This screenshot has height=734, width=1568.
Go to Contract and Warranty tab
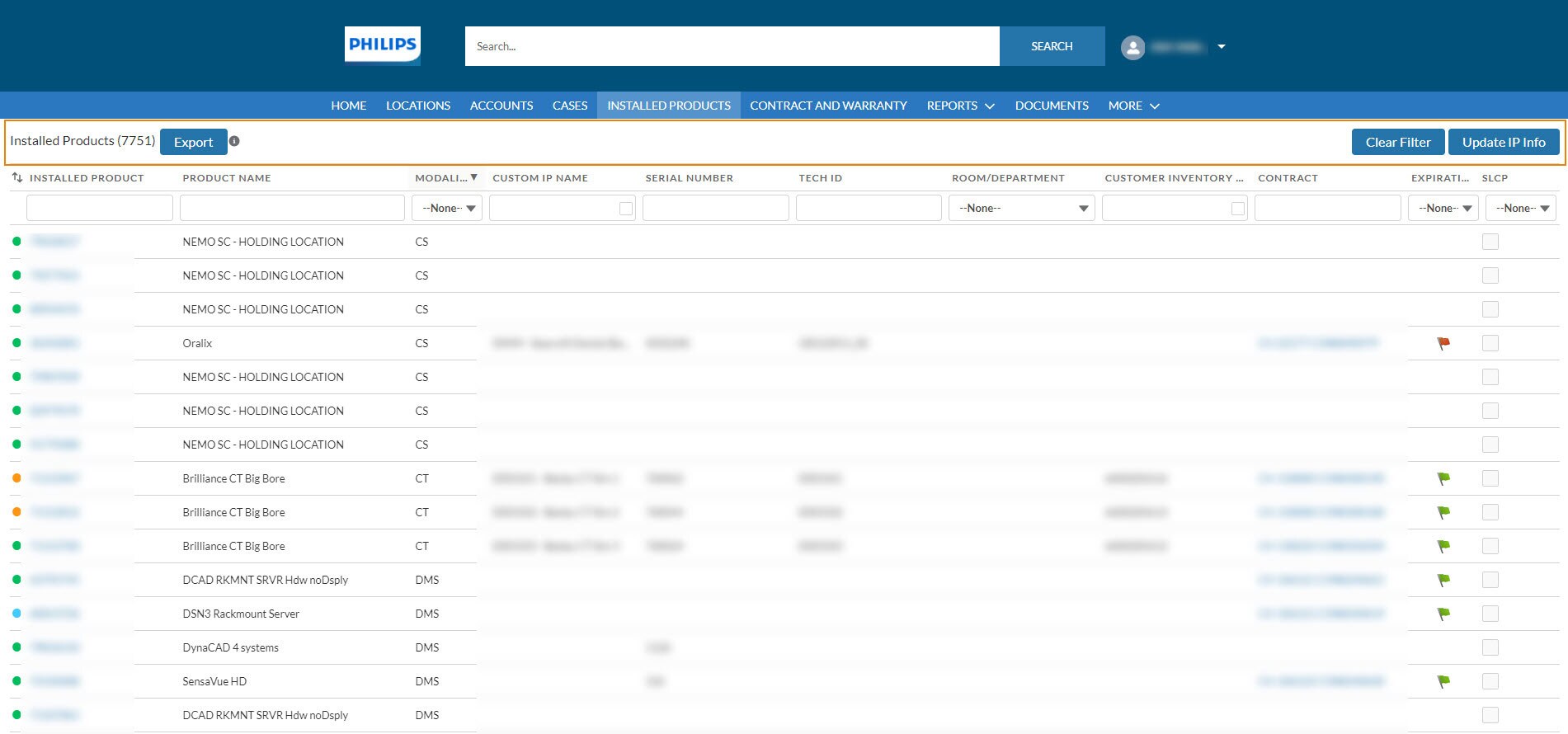click(x=828, y=106)
